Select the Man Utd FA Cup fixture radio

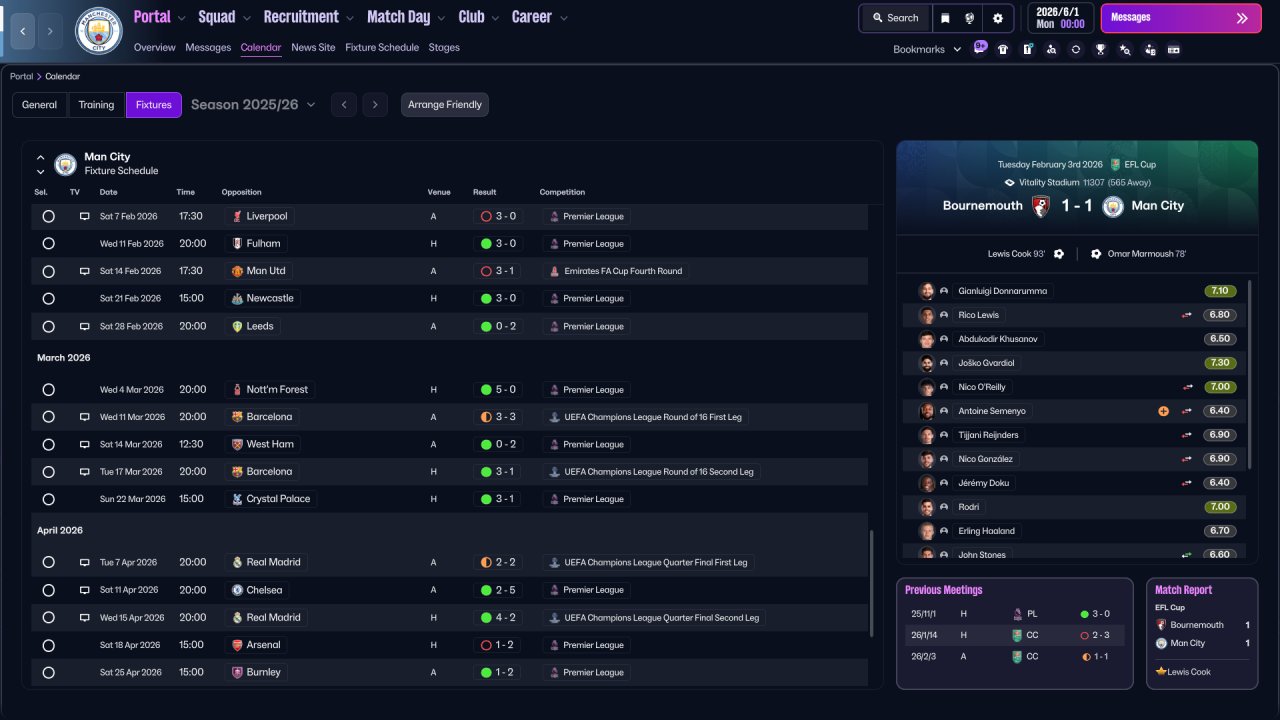click(48, 271)
